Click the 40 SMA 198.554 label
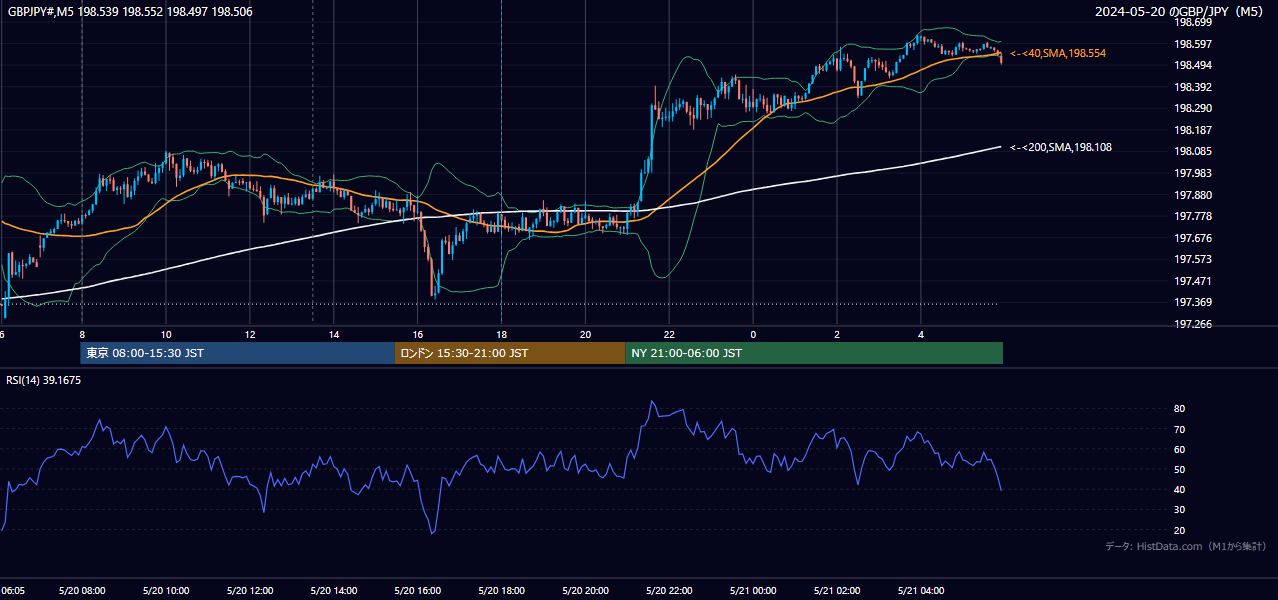1278x600 pixels. [x=1058, y=53]
